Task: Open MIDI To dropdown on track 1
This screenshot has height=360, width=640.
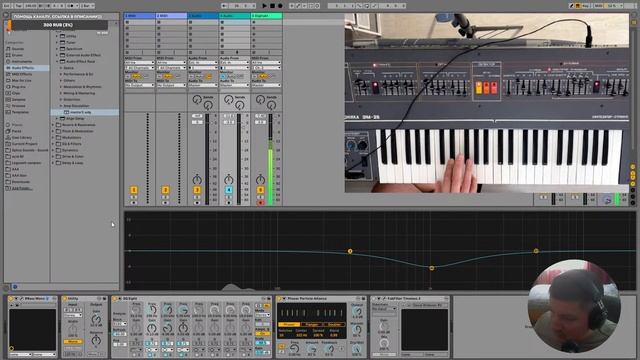Action: tap(140, 85)
